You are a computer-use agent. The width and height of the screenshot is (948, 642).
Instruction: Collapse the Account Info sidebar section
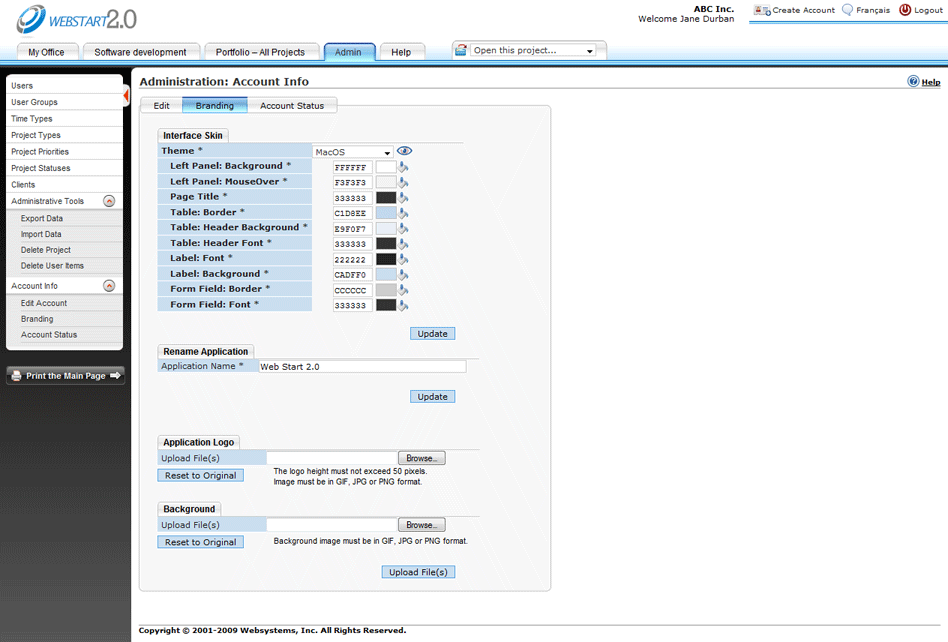click(109, 286)
